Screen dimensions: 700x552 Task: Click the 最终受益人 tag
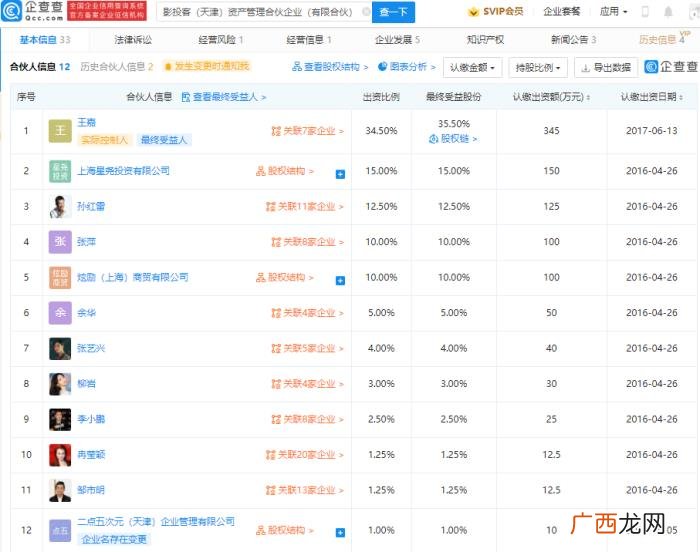(x=164, y=140)
